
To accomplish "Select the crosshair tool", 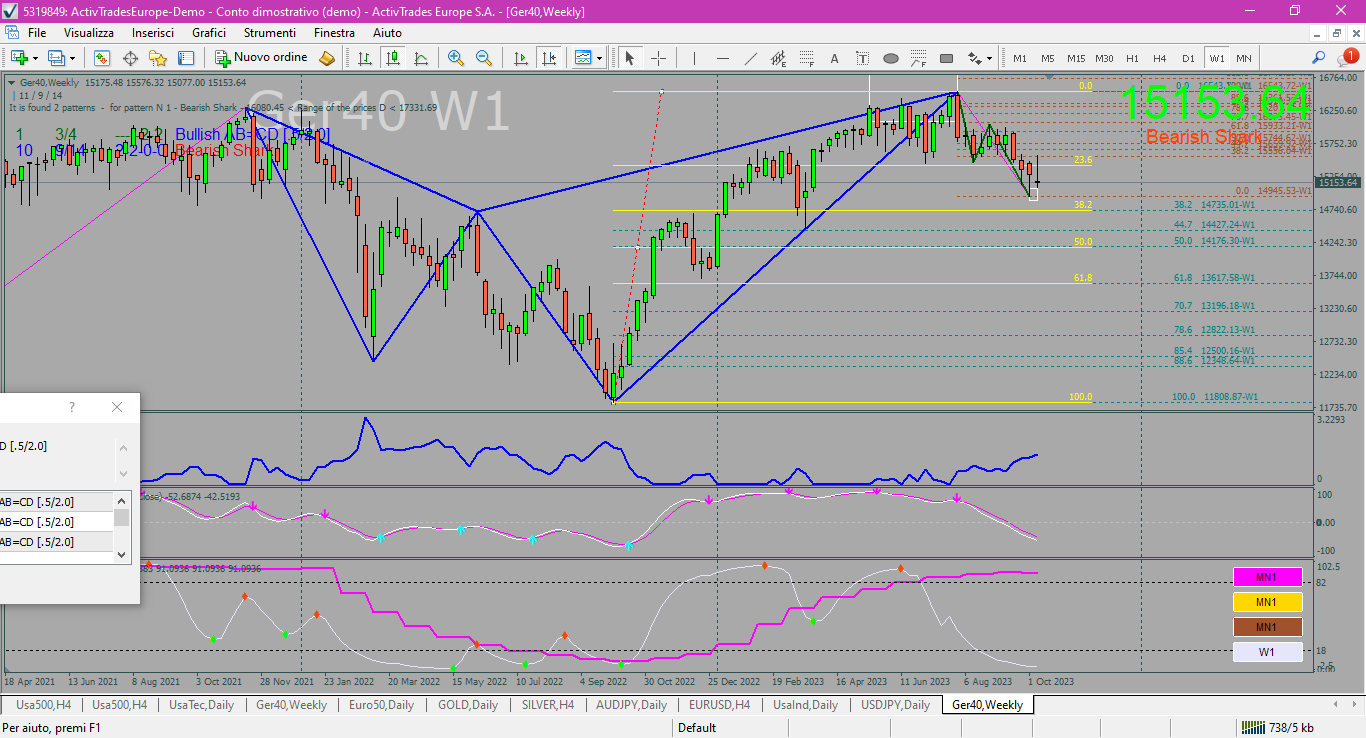I will pos(658,58).
